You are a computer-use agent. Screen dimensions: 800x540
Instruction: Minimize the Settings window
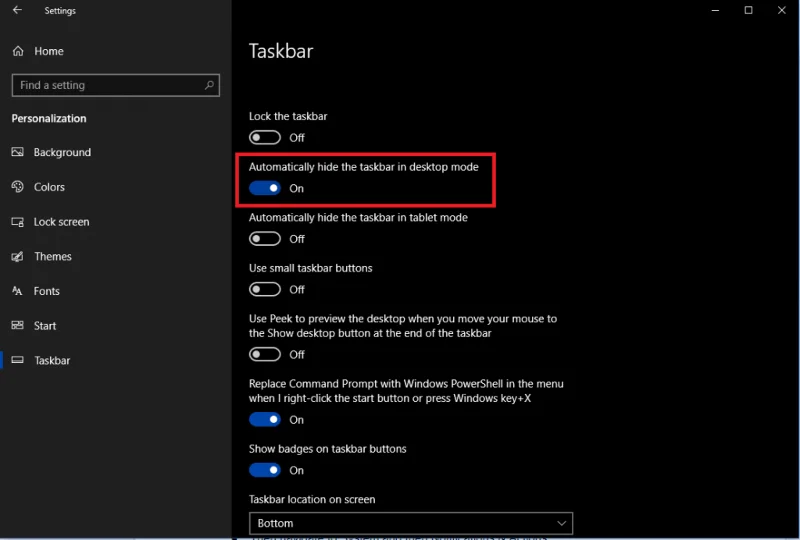[x=715, y=10]
